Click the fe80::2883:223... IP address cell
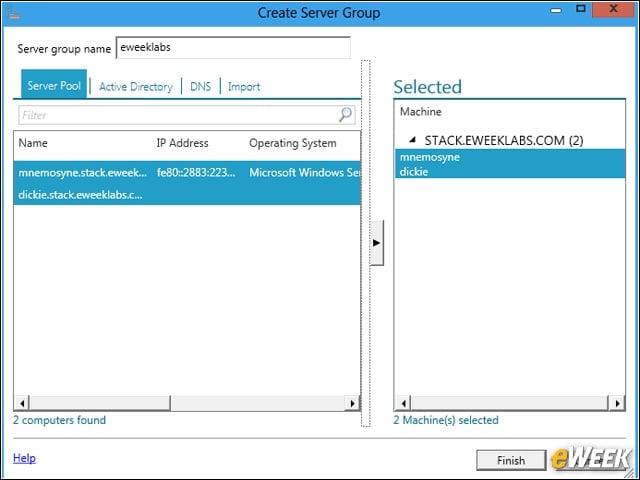The height and width of the screenshot is (480, 640). tap(196, 173)
